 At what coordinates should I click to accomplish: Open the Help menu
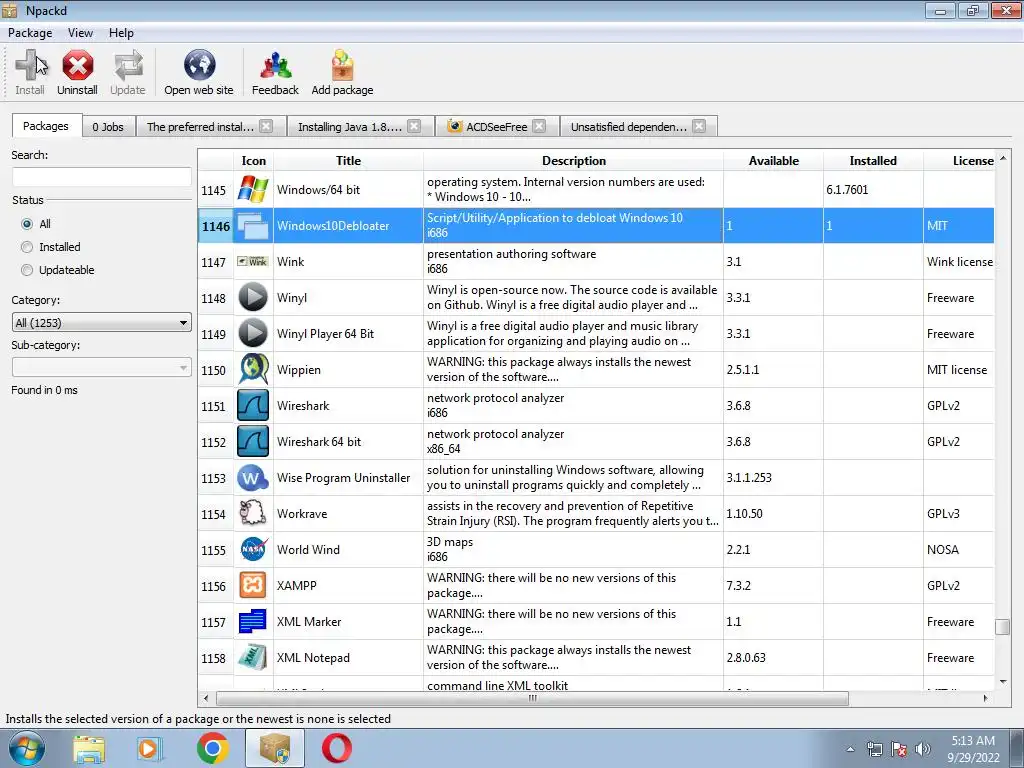tap(121, 33)
